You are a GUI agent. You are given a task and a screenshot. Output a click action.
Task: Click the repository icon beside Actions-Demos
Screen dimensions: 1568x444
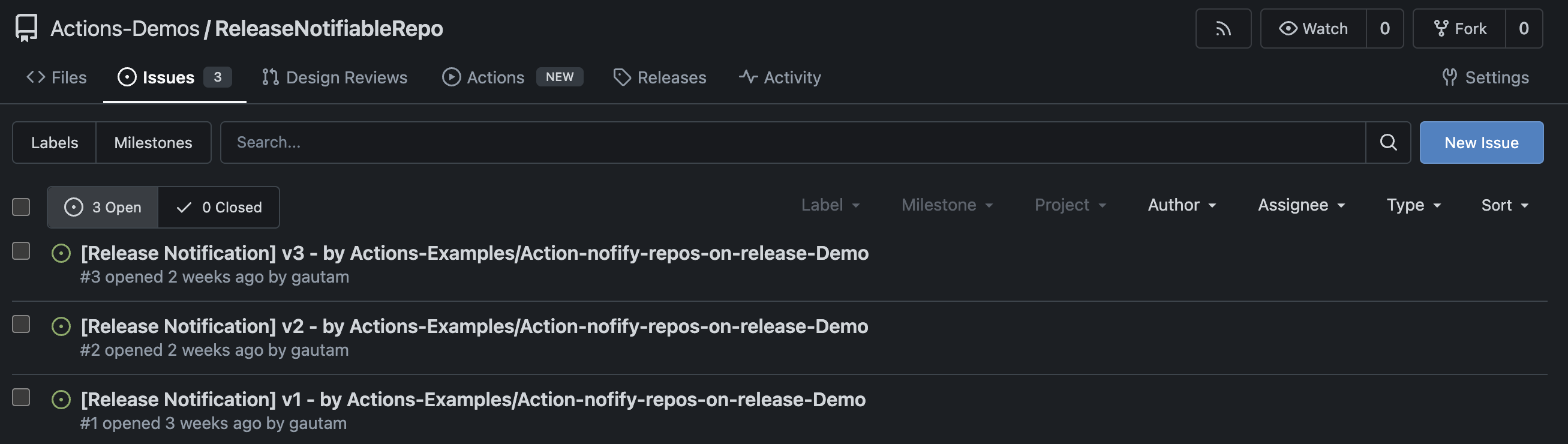pyautogui.click(x=26, y=29)
